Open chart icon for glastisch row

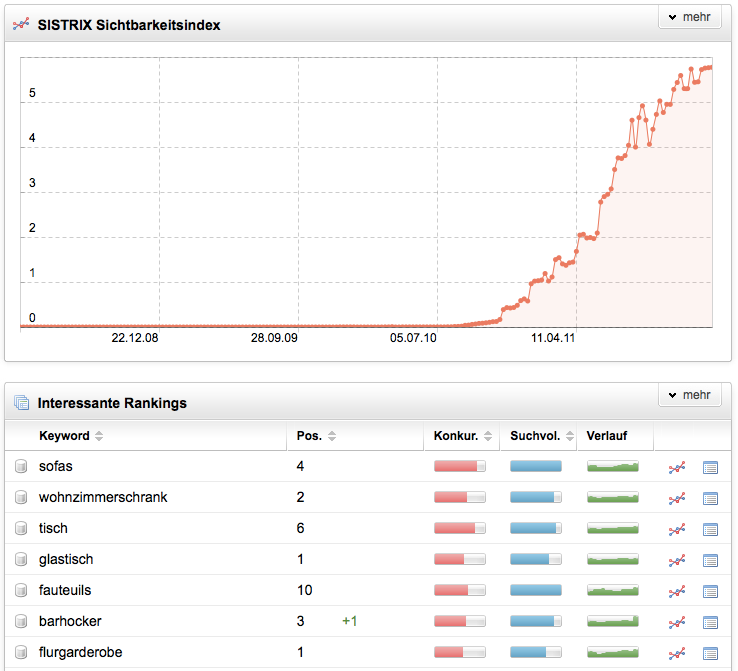pos(677,560)
